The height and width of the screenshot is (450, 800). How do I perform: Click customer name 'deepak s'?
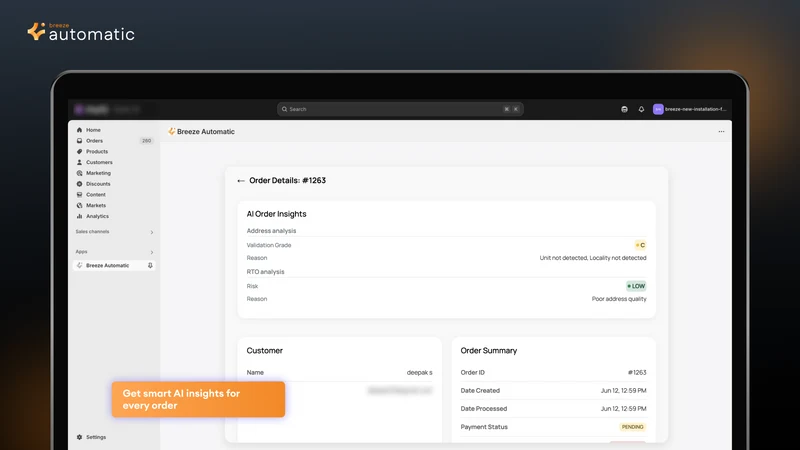click(x=419, y=373)
